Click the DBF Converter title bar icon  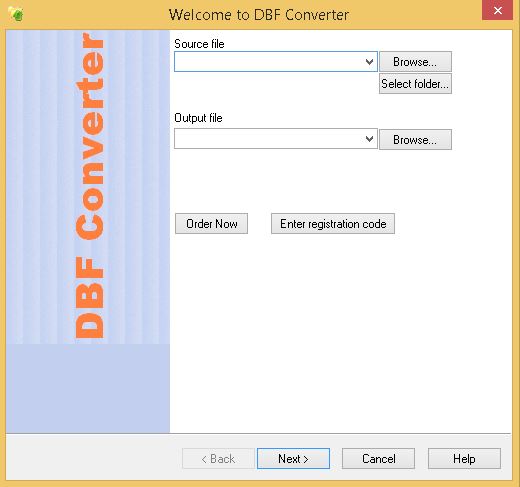(x=16, y=14)
